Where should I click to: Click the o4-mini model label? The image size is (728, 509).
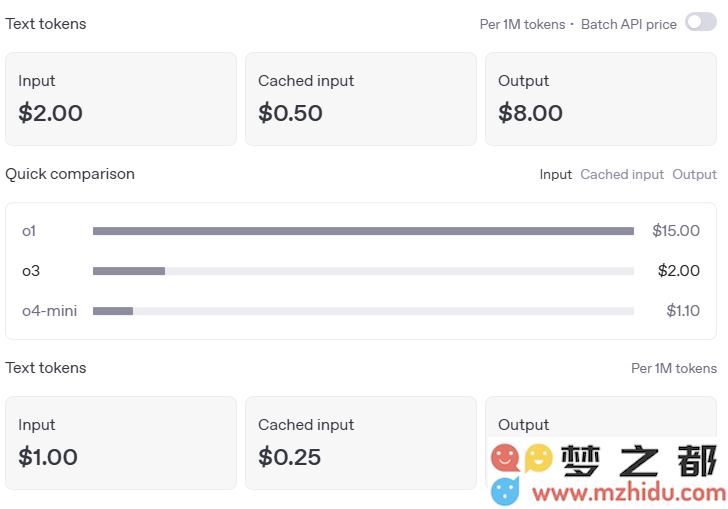(x=50, y=311)
